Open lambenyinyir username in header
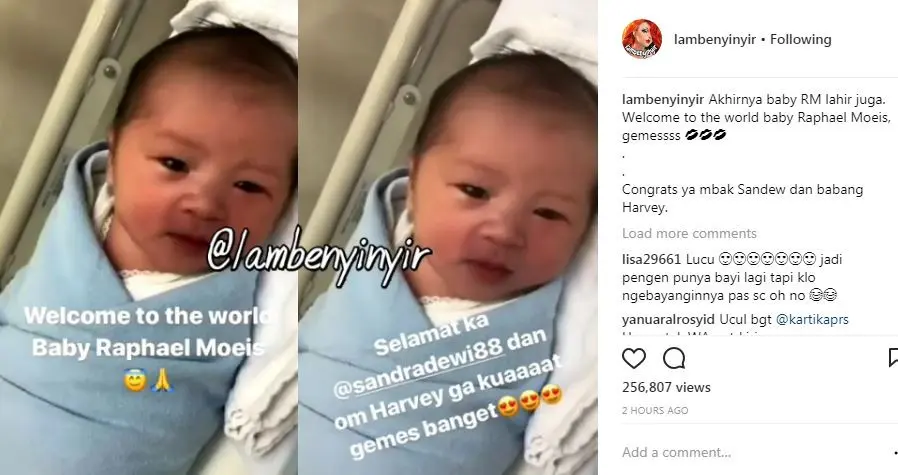Image resolution: width=898 pixels, height=475 pixels. pos(715,40)
